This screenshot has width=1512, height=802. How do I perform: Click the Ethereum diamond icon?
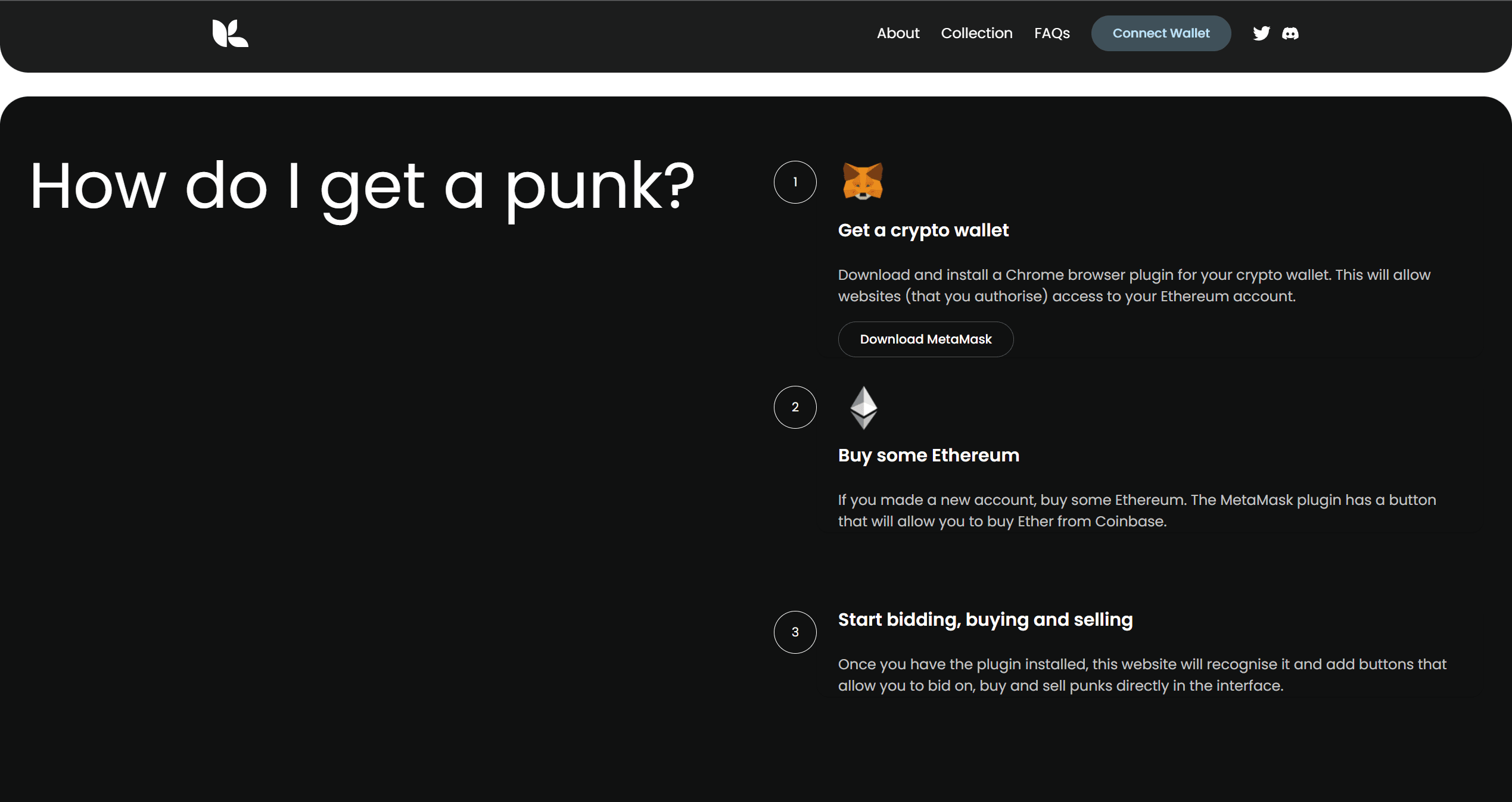(863, 407)
